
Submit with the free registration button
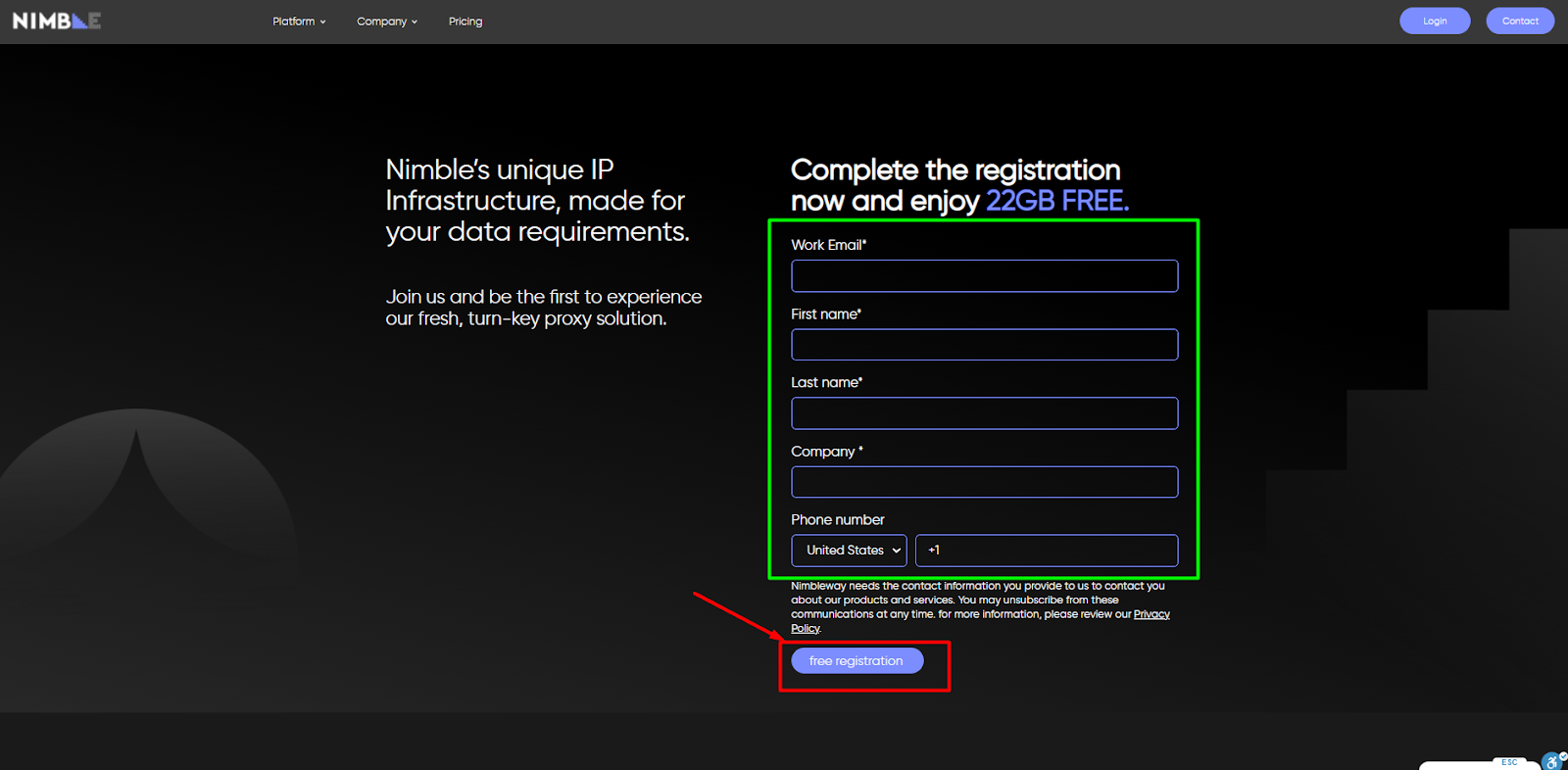(x=857, y=661)
